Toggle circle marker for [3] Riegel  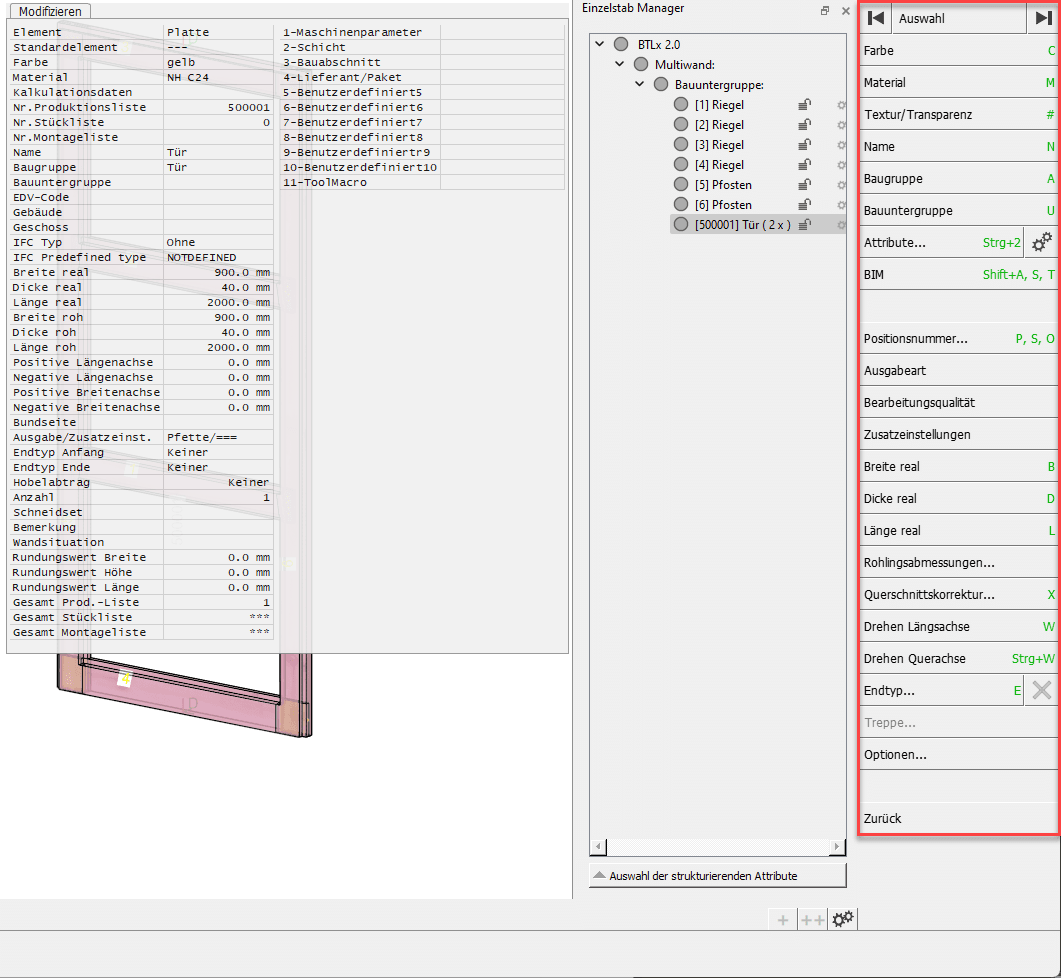tap(681, 145)
